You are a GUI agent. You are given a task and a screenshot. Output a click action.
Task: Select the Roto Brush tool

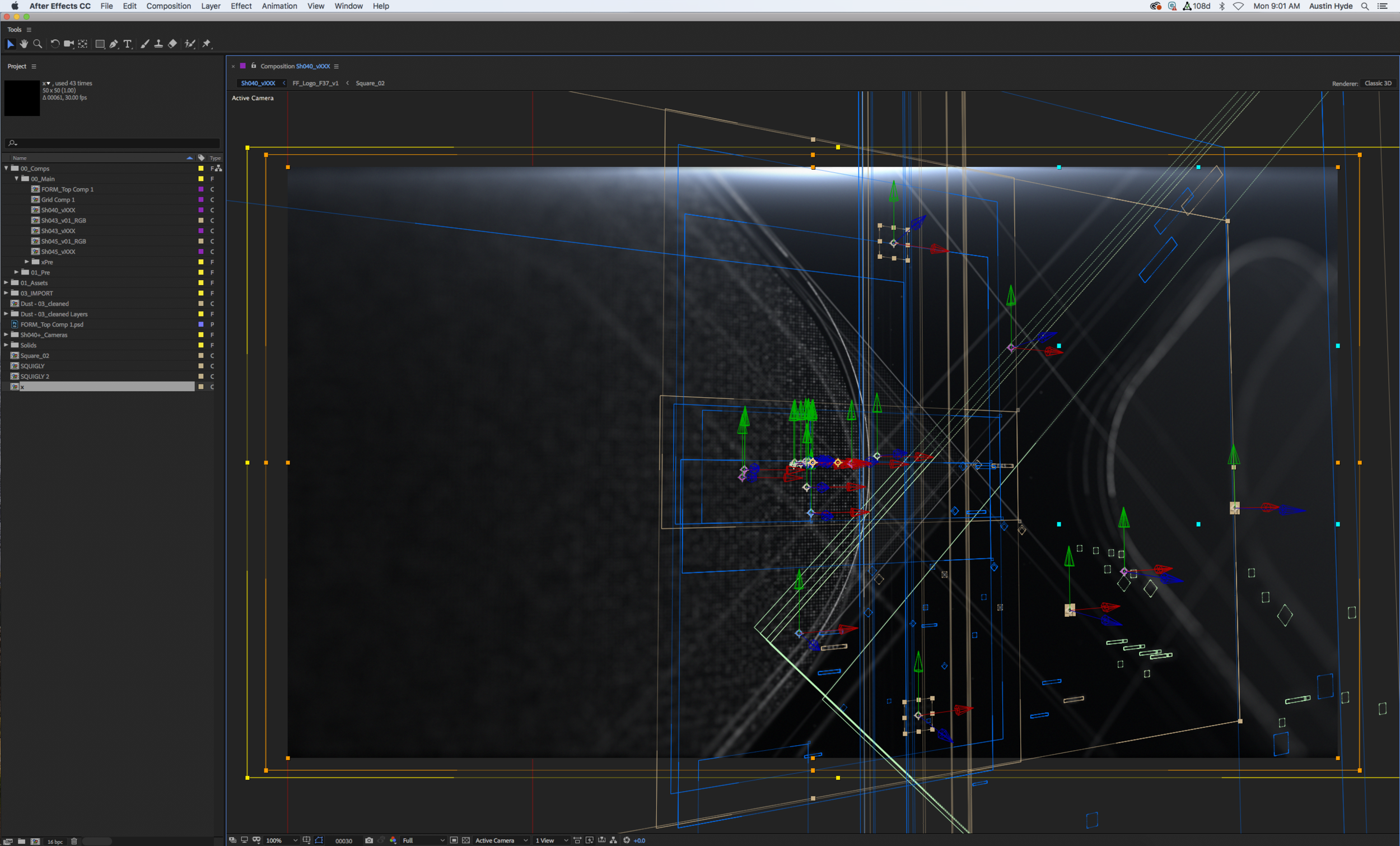(190, 44)
